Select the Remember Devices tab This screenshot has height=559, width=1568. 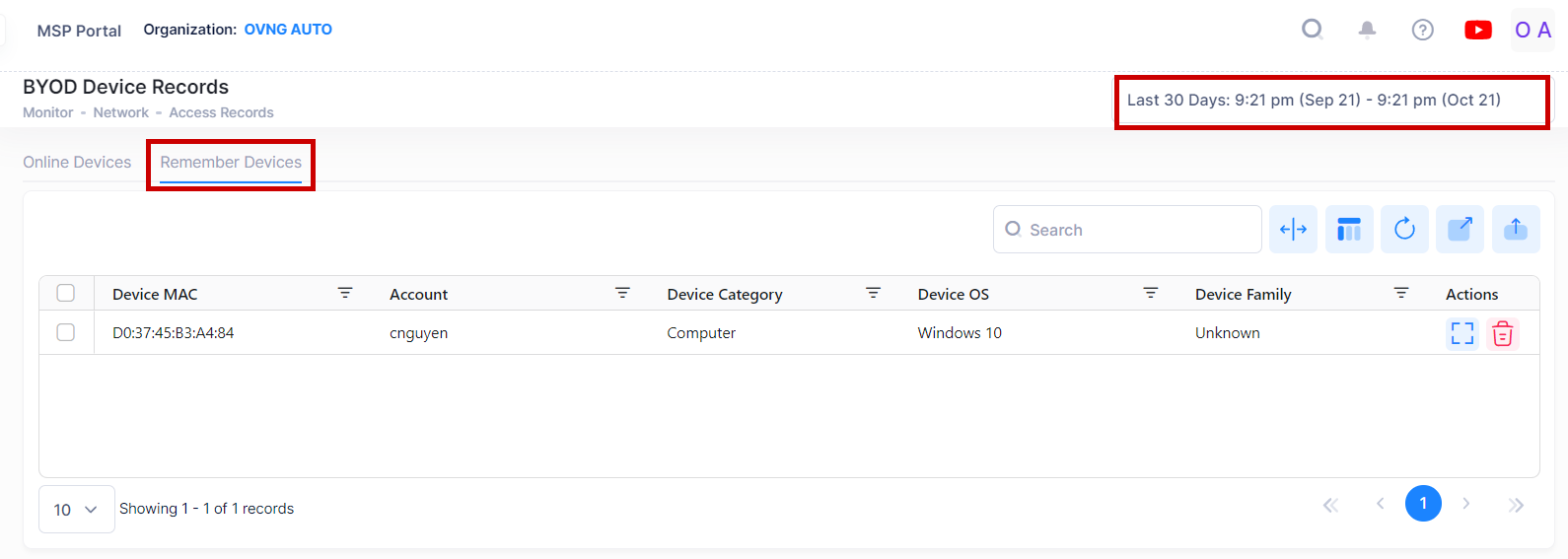(231, 163)
